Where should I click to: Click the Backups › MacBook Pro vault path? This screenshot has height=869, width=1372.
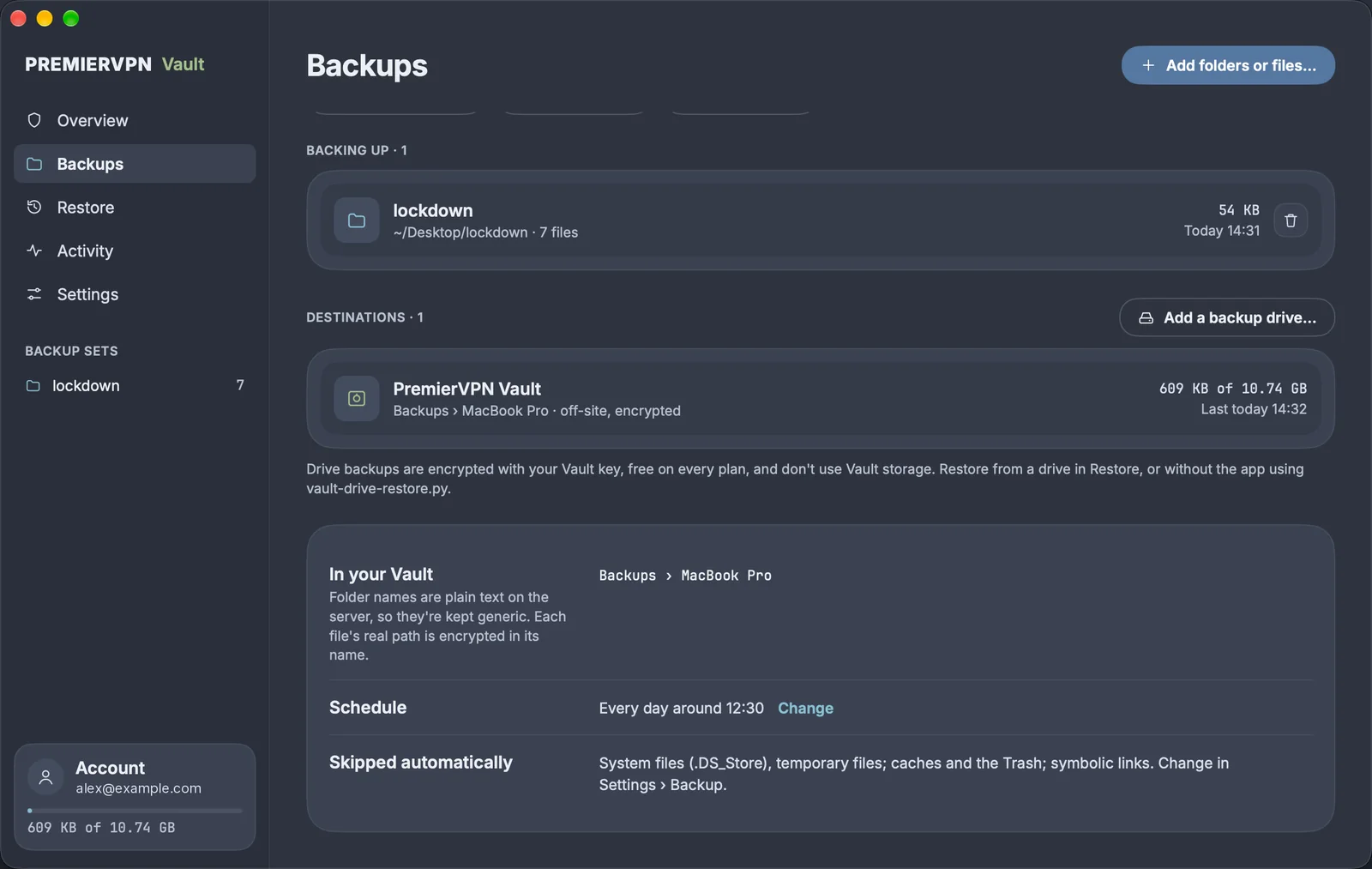click(x=685, y=576)
